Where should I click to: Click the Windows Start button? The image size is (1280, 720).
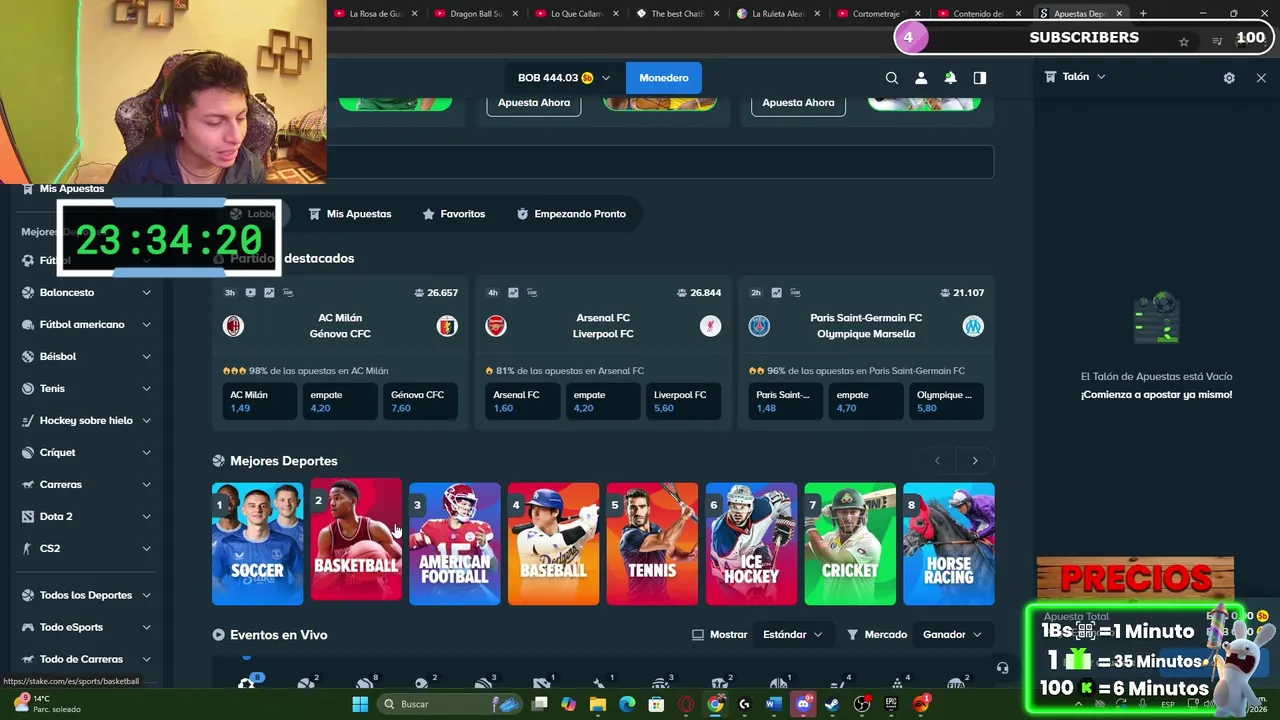point(360,704)
